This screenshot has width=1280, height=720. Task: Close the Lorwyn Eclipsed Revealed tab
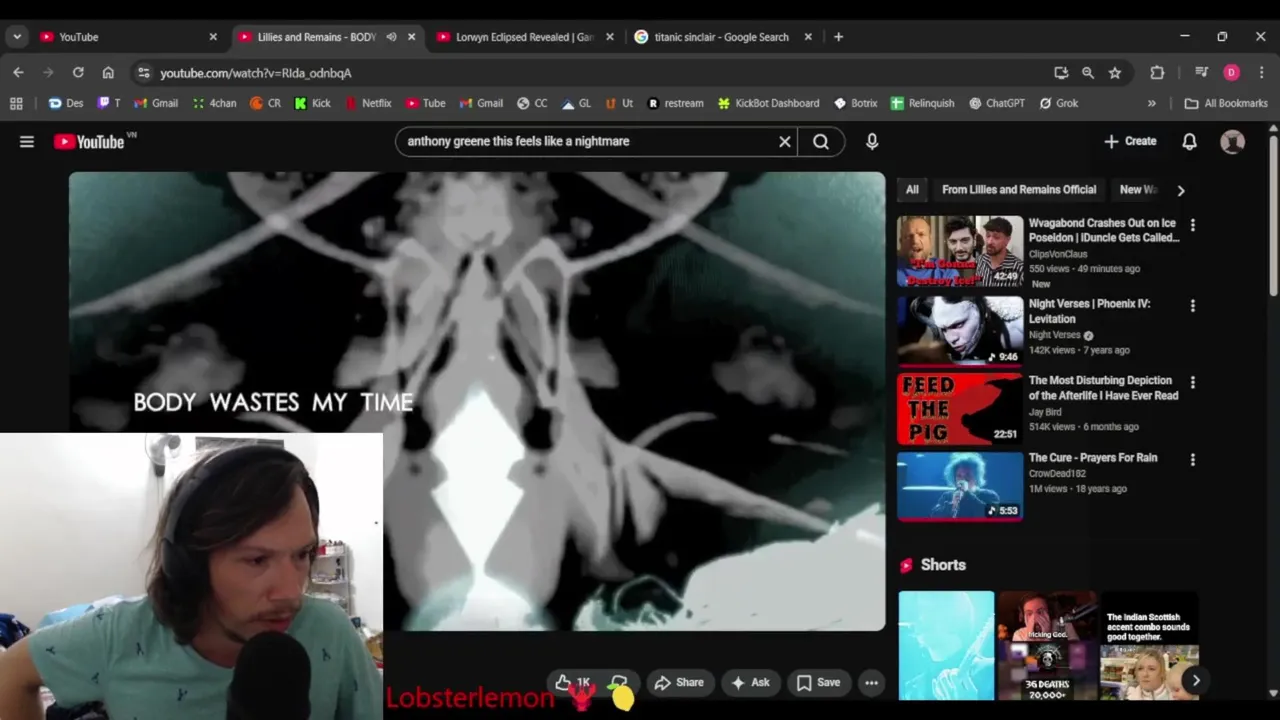(609, 37)
